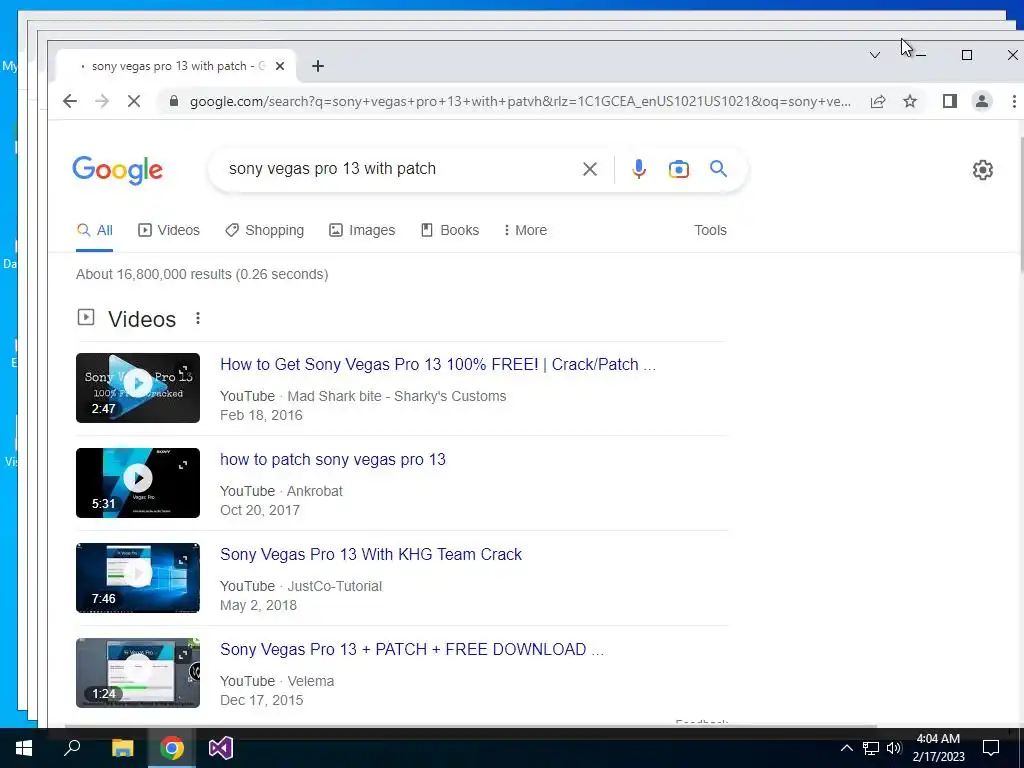Play the 7:46 video thumbnail

point(138,578)
